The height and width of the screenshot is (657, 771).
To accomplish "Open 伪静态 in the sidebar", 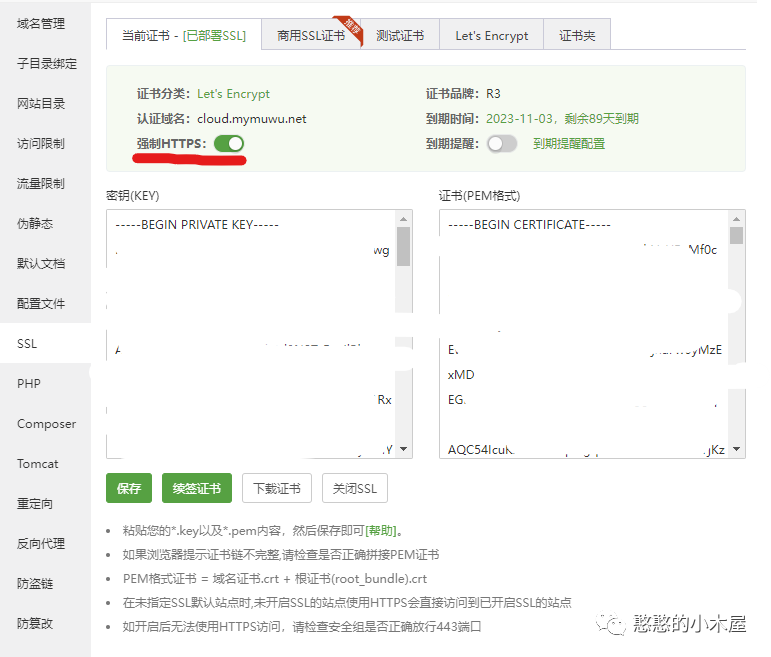I will pos(35,223).
